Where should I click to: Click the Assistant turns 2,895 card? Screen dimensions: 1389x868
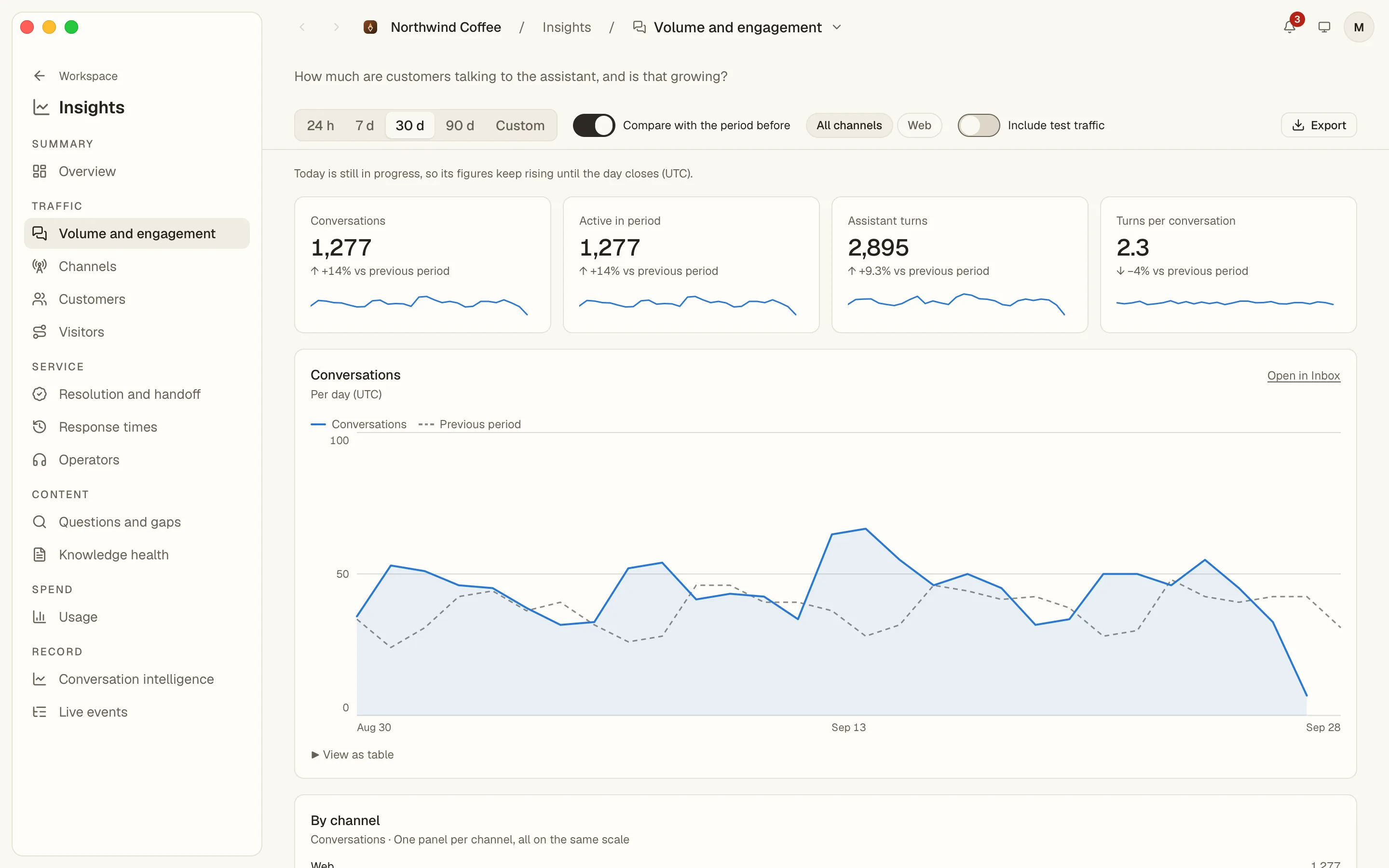pos(960,265)
